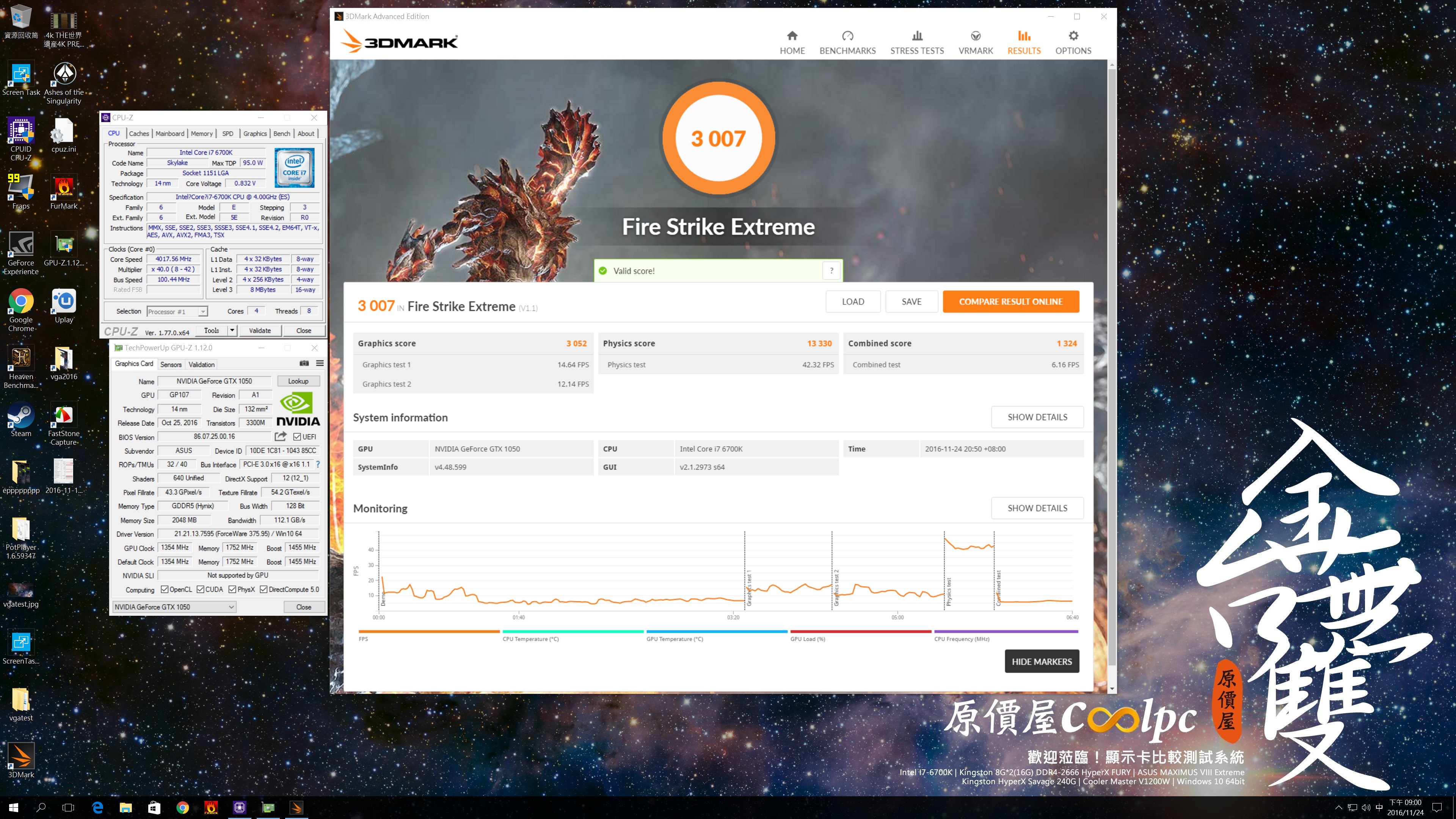The height and width of the screenshot is (819, 1456).
Task: Open the GPU-Z hamburger menu
Action: click(x=320, y=364)
